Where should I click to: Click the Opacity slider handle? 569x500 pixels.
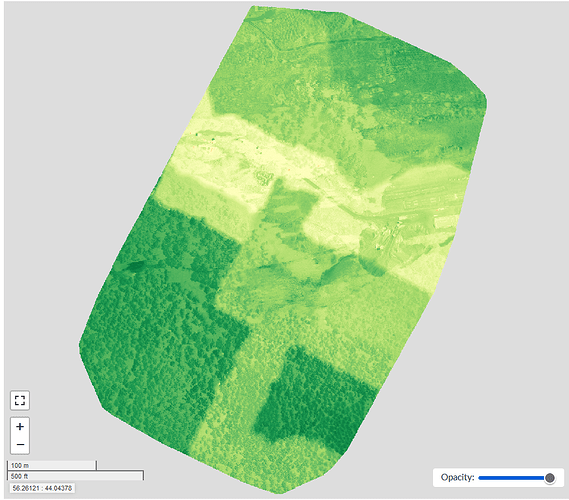550,478
